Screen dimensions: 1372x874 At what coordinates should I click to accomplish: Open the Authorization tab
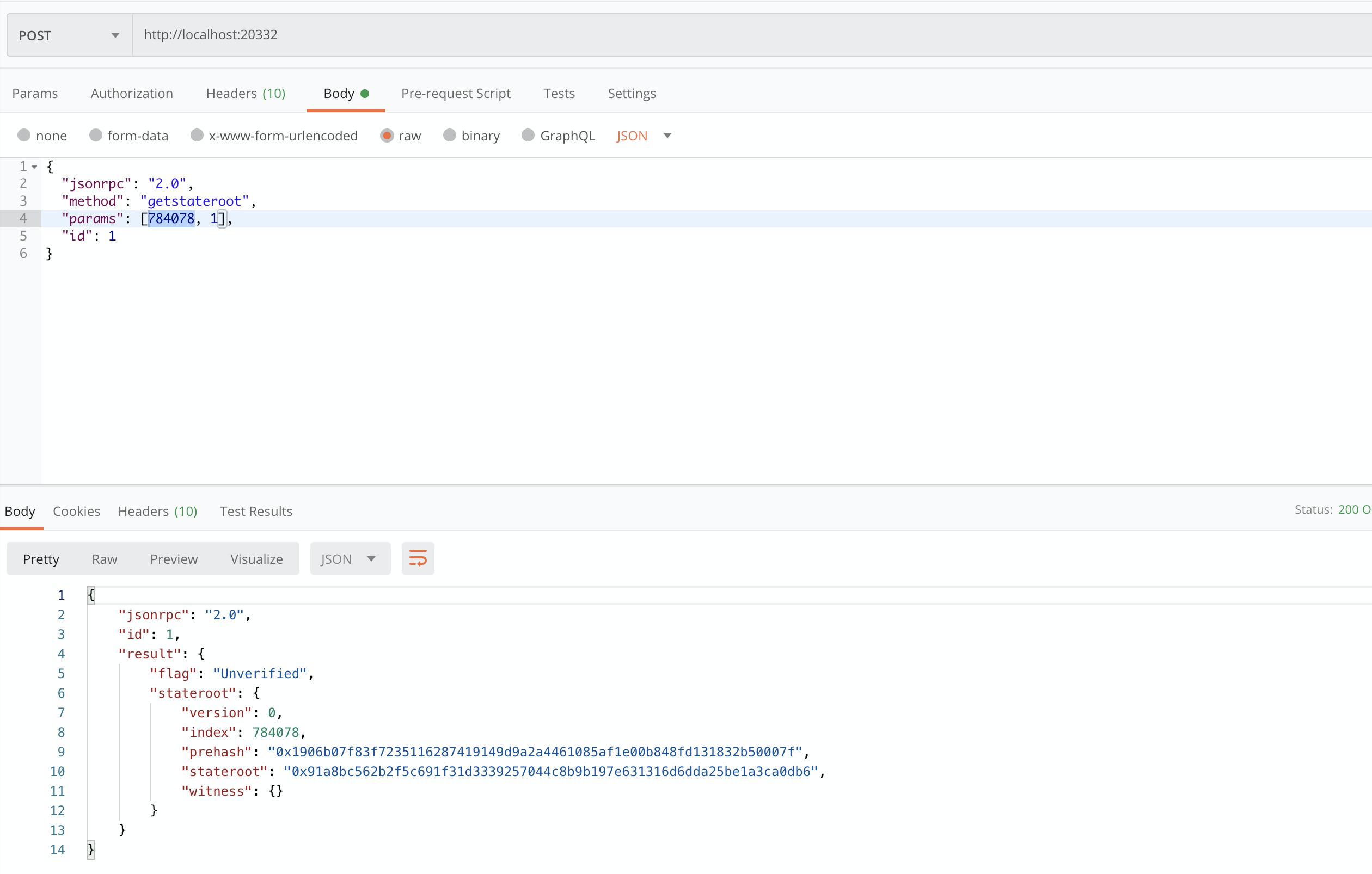(x=132, y=94)
